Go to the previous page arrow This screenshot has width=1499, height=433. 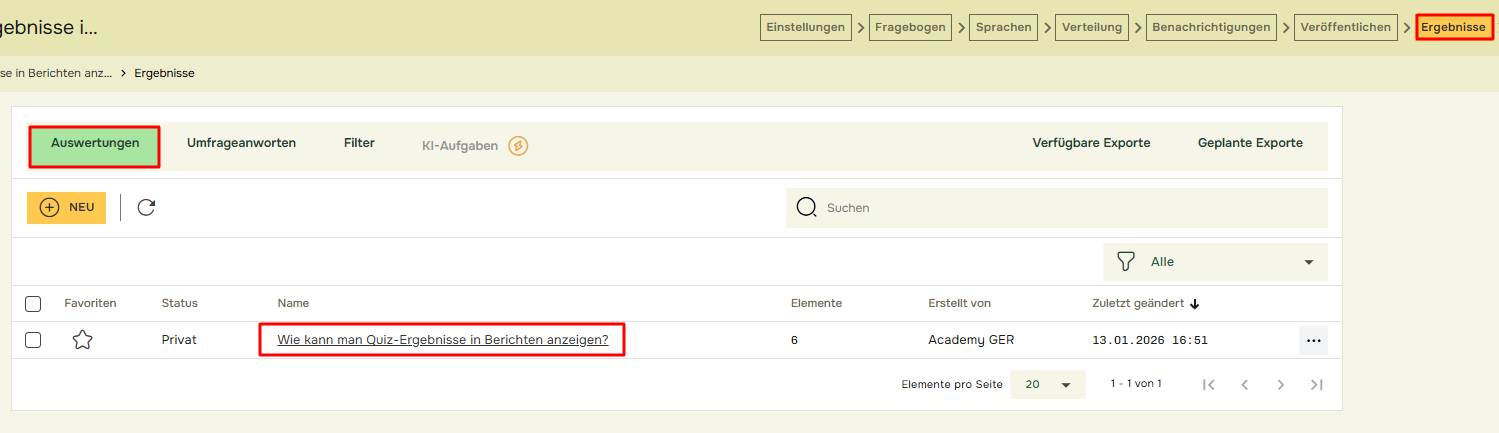1245,385
